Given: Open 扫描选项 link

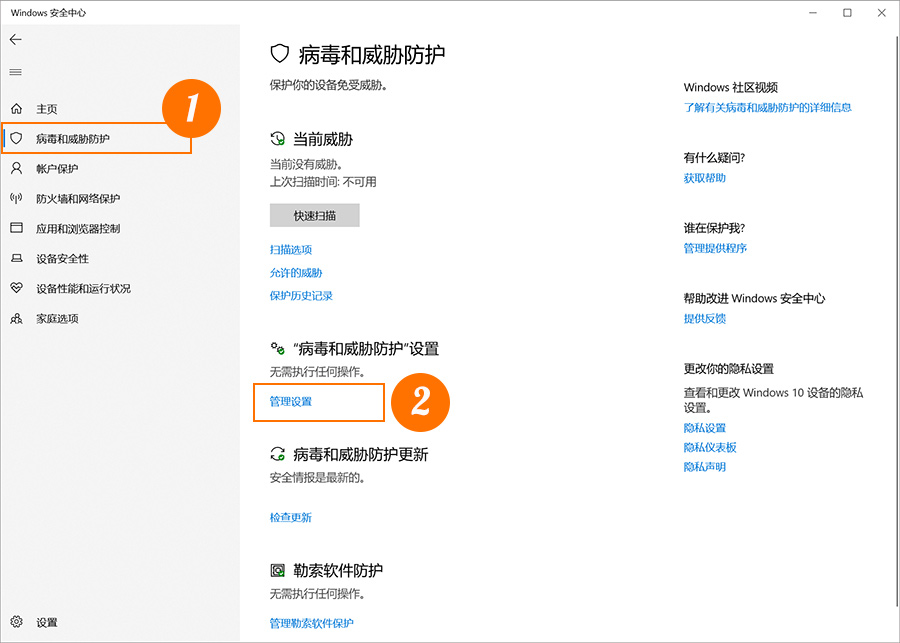Looking at the screenshot, I should tap(291, 250).
